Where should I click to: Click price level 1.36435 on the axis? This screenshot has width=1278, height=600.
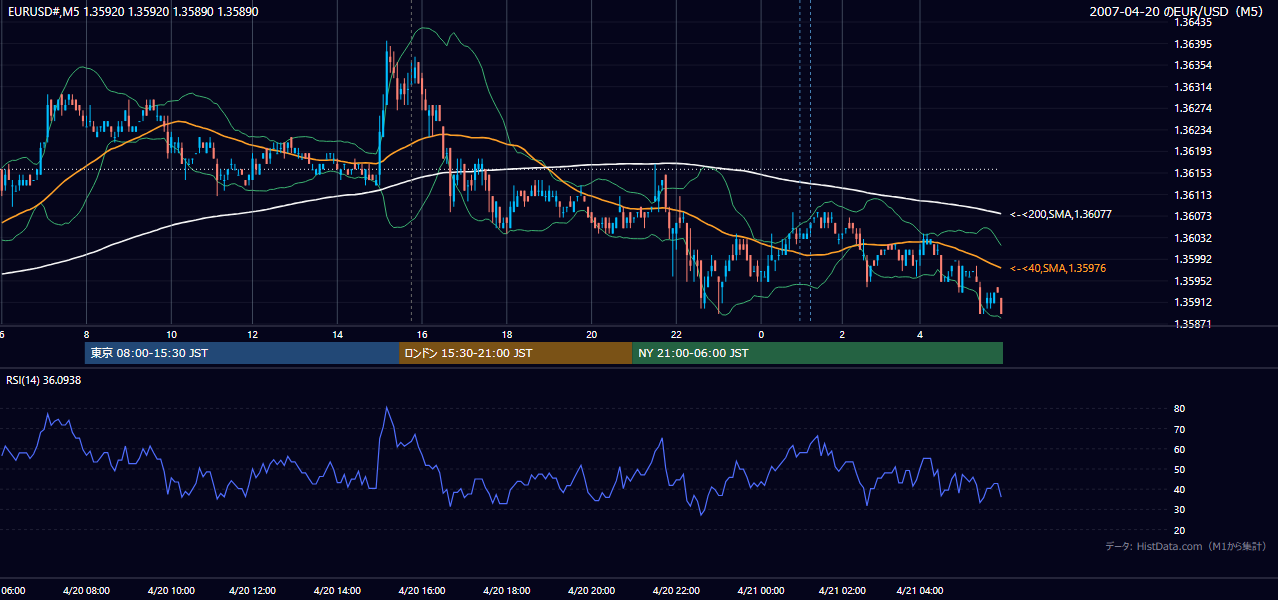click(1194, 22)
